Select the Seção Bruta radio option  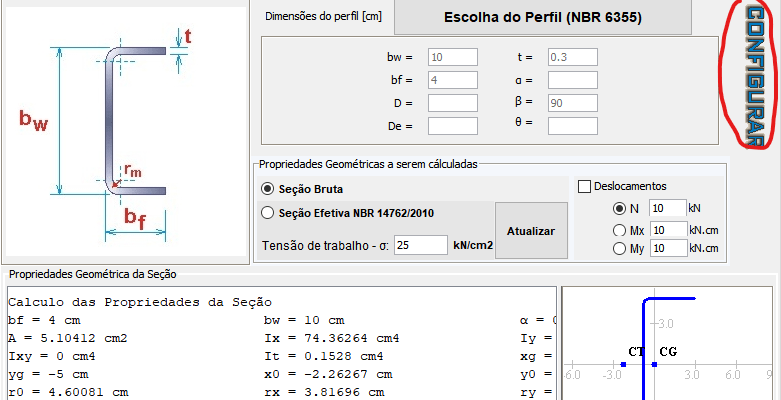tap(267, 189)
